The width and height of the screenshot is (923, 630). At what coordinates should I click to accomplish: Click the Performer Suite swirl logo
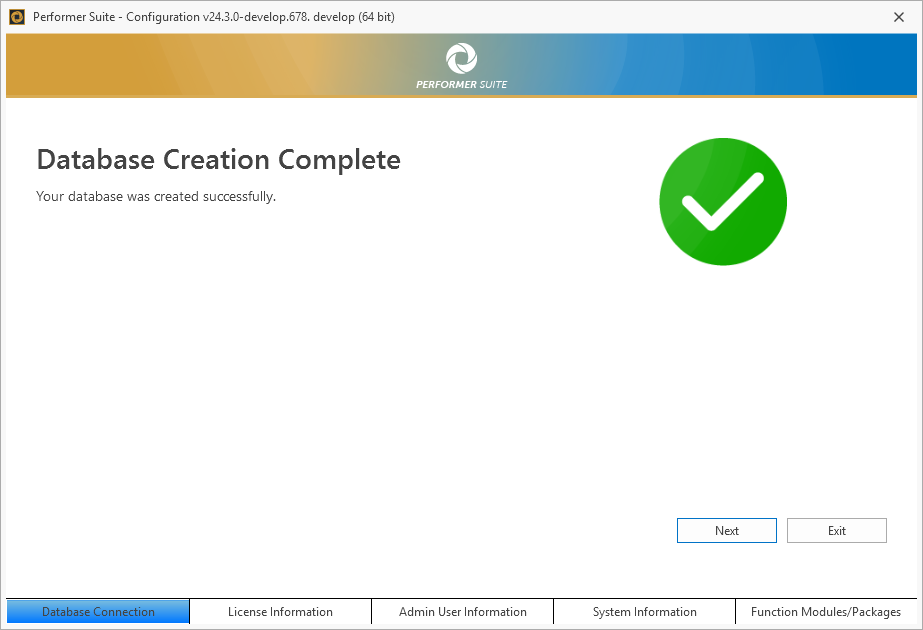pos(461,58)
